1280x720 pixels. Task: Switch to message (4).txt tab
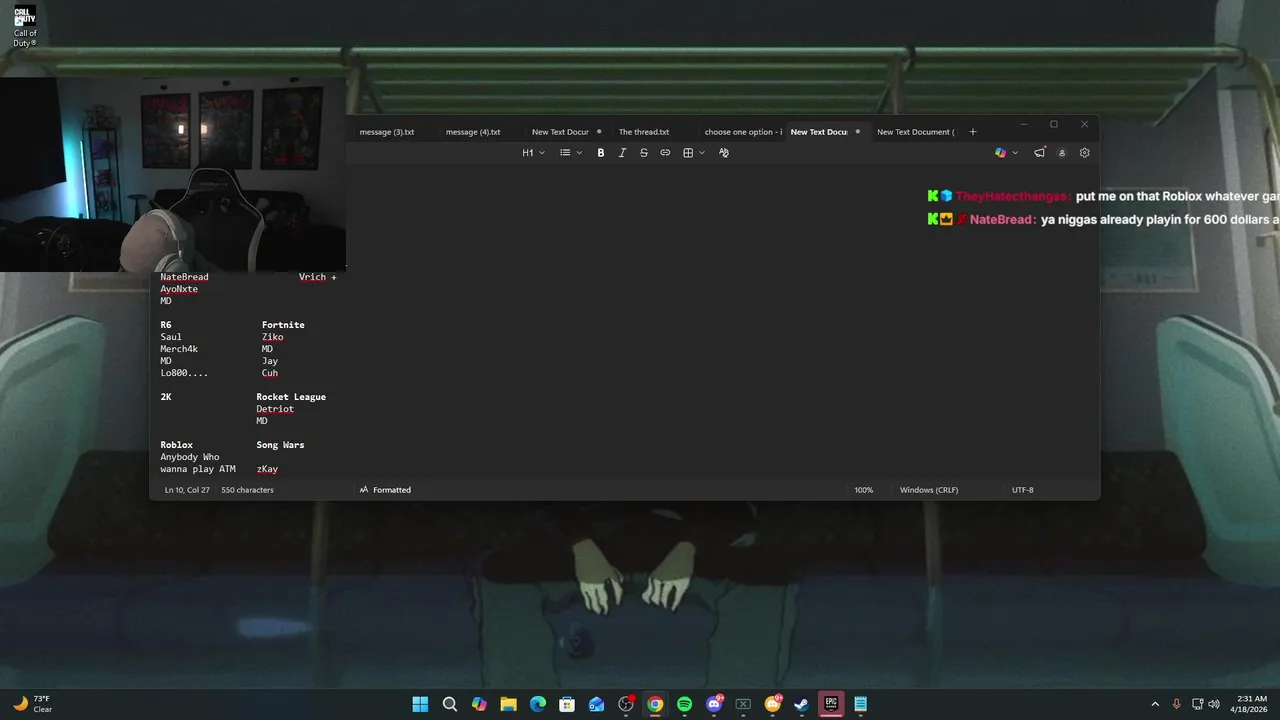pyautogui.click(x=473, y=132)
